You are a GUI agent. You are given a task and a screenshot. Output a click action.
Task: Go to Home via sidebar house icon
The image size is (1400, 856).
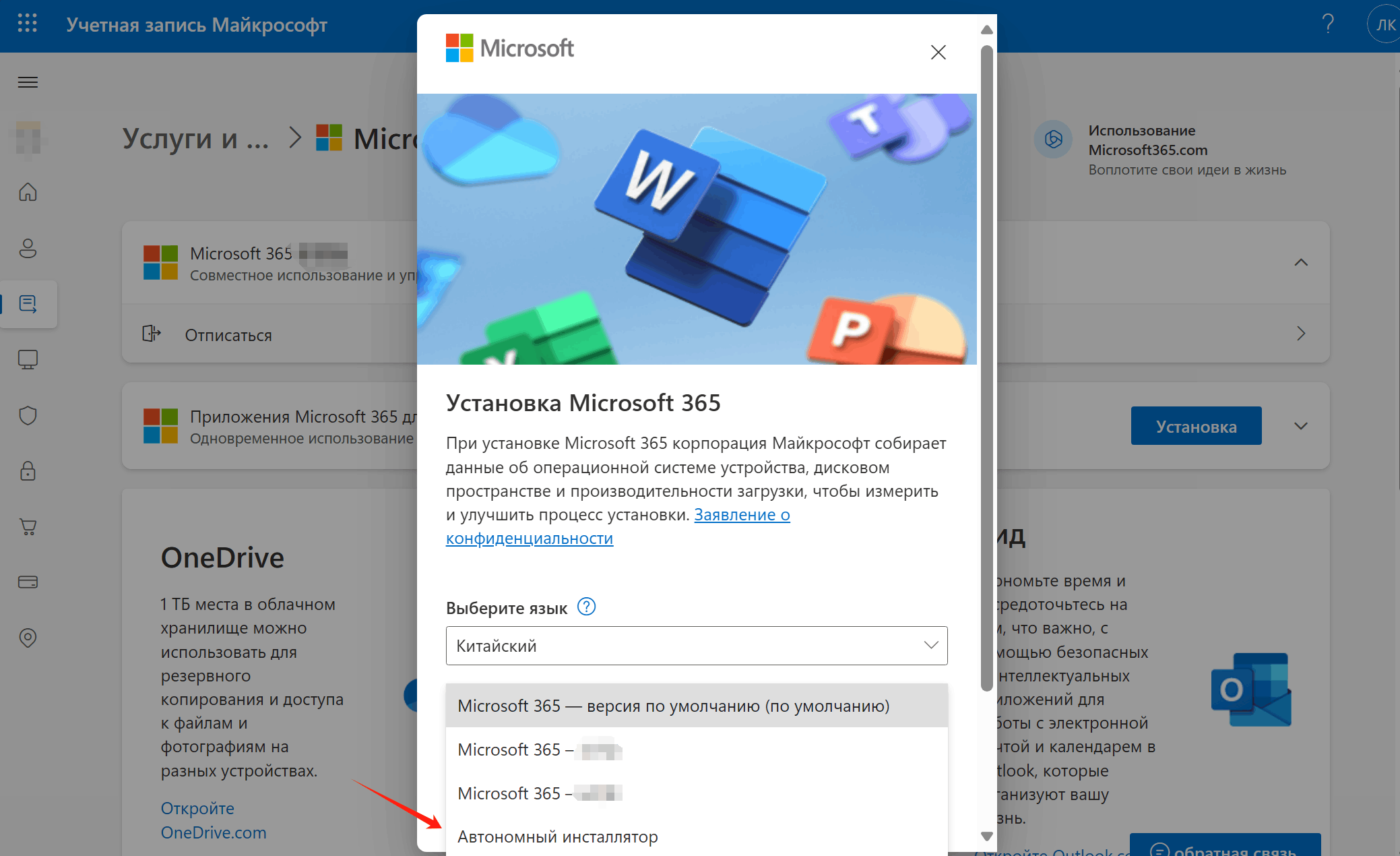(28, 192)
